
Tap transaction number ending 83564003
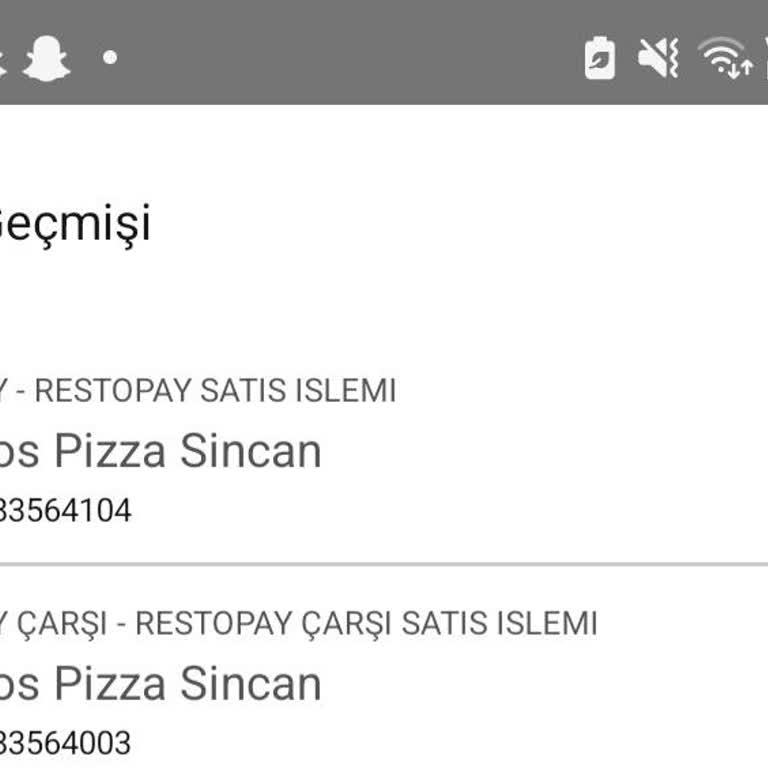coord(64,744)
